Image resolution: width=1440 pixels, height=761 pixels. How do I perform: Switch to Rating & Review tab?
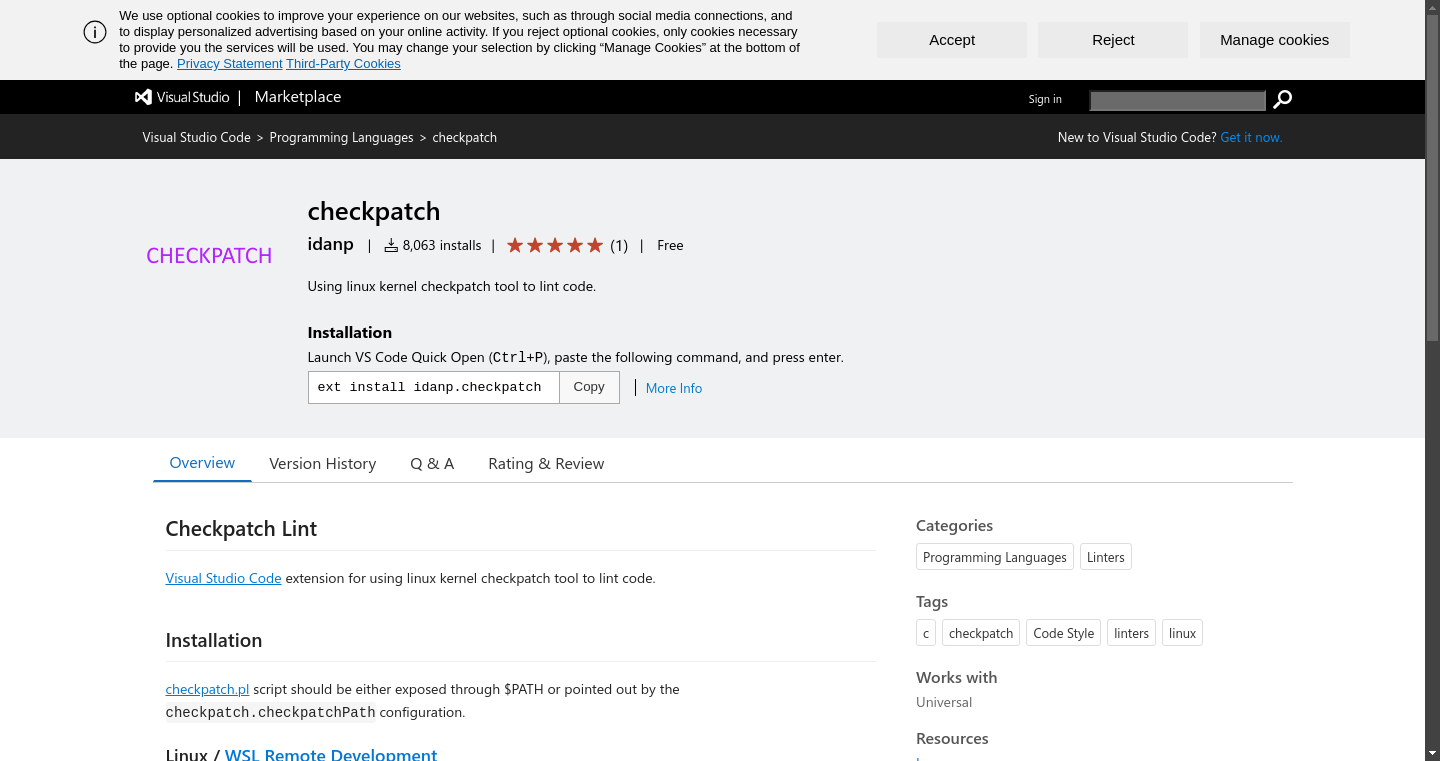[546, 464]
